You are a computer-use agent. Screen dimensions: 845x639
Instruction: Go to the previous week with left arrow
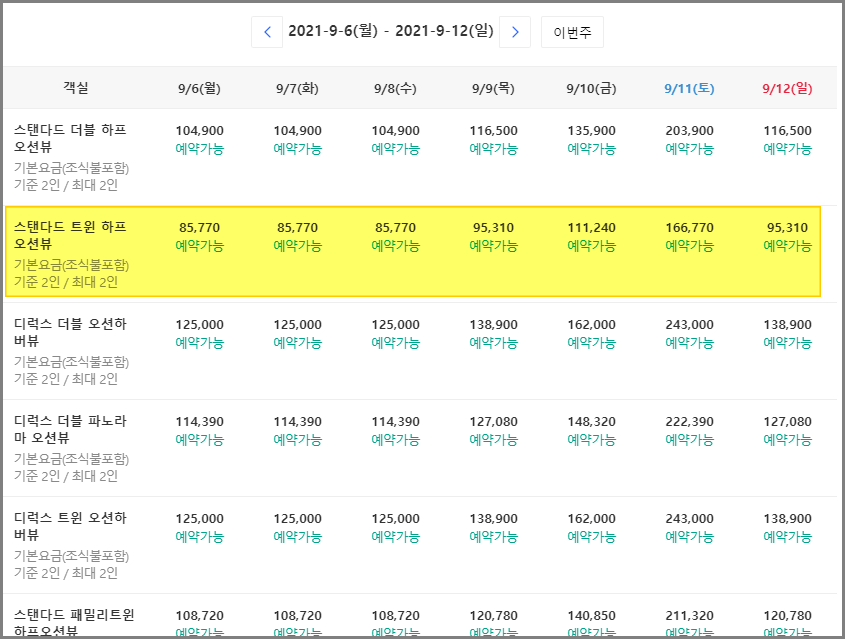click(x=267, y=32)
